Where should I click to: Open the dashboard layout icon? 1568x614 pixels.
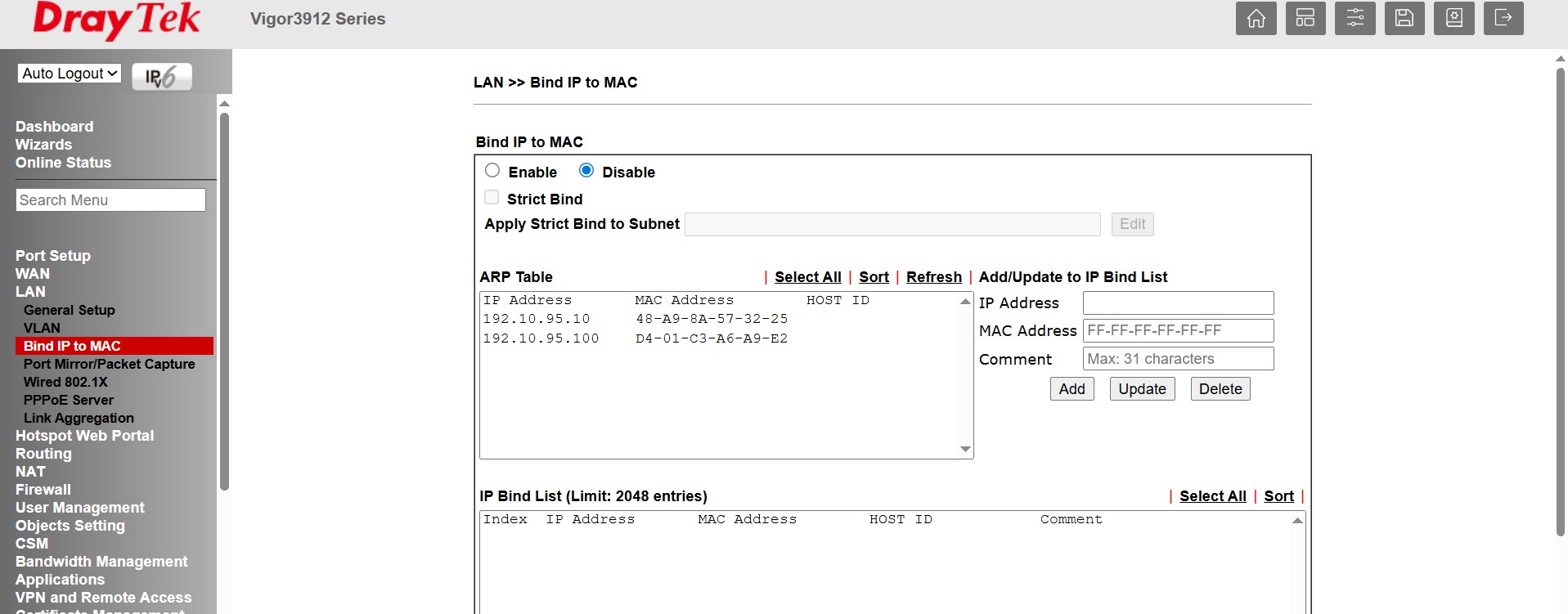(1305, 19)
